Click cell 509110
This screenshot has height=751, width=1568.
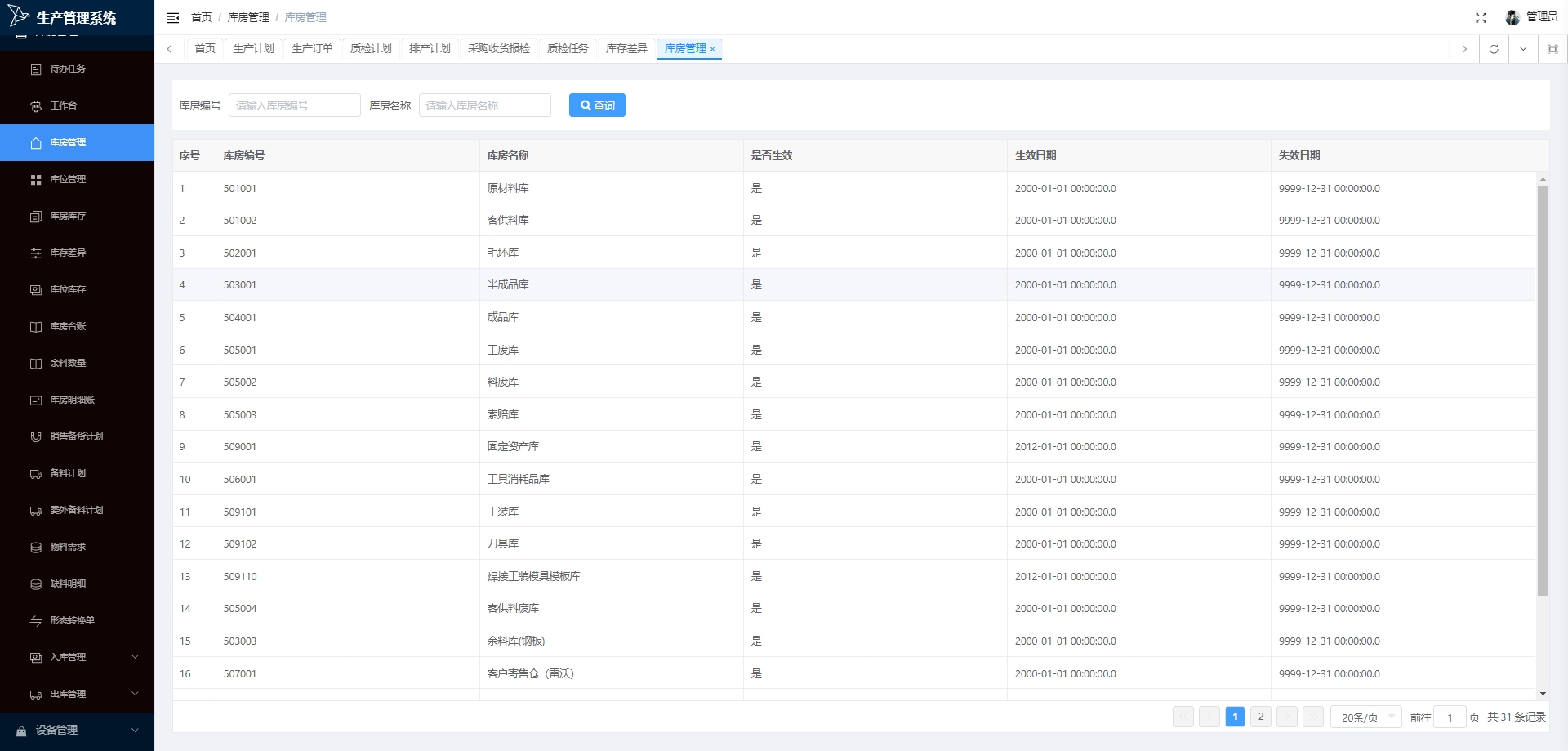tap(348, 576)
